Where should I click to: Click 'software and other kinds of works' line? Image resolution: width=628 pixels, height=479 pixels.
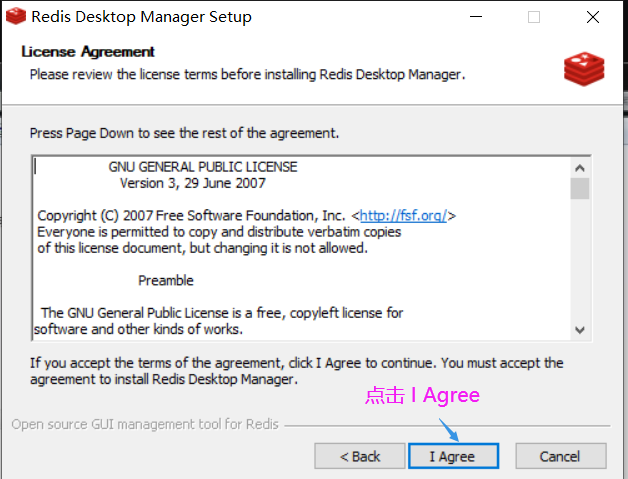point(138,329)
